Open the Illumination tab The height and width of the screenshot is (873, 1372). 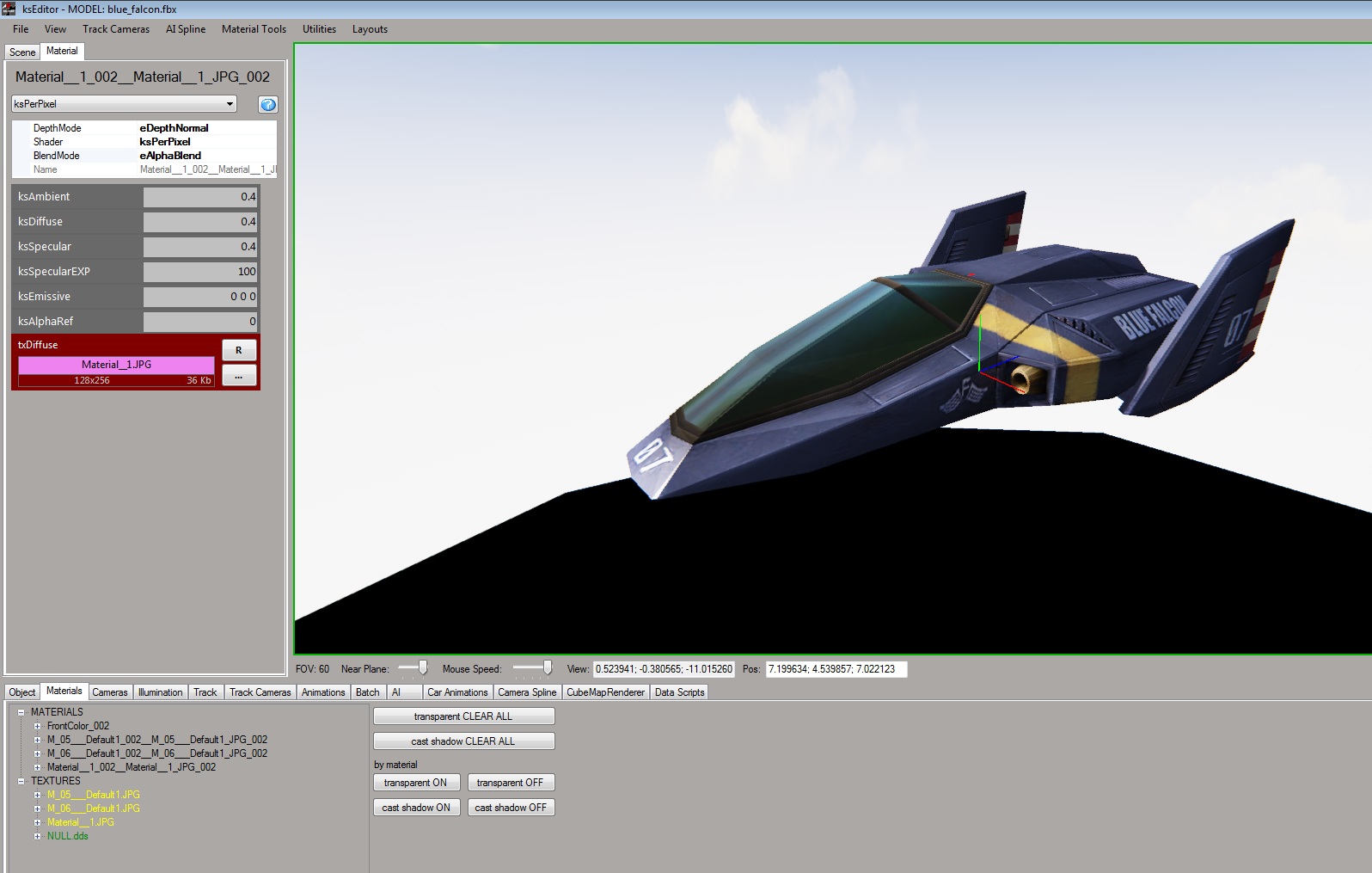(x=160, y=692)
